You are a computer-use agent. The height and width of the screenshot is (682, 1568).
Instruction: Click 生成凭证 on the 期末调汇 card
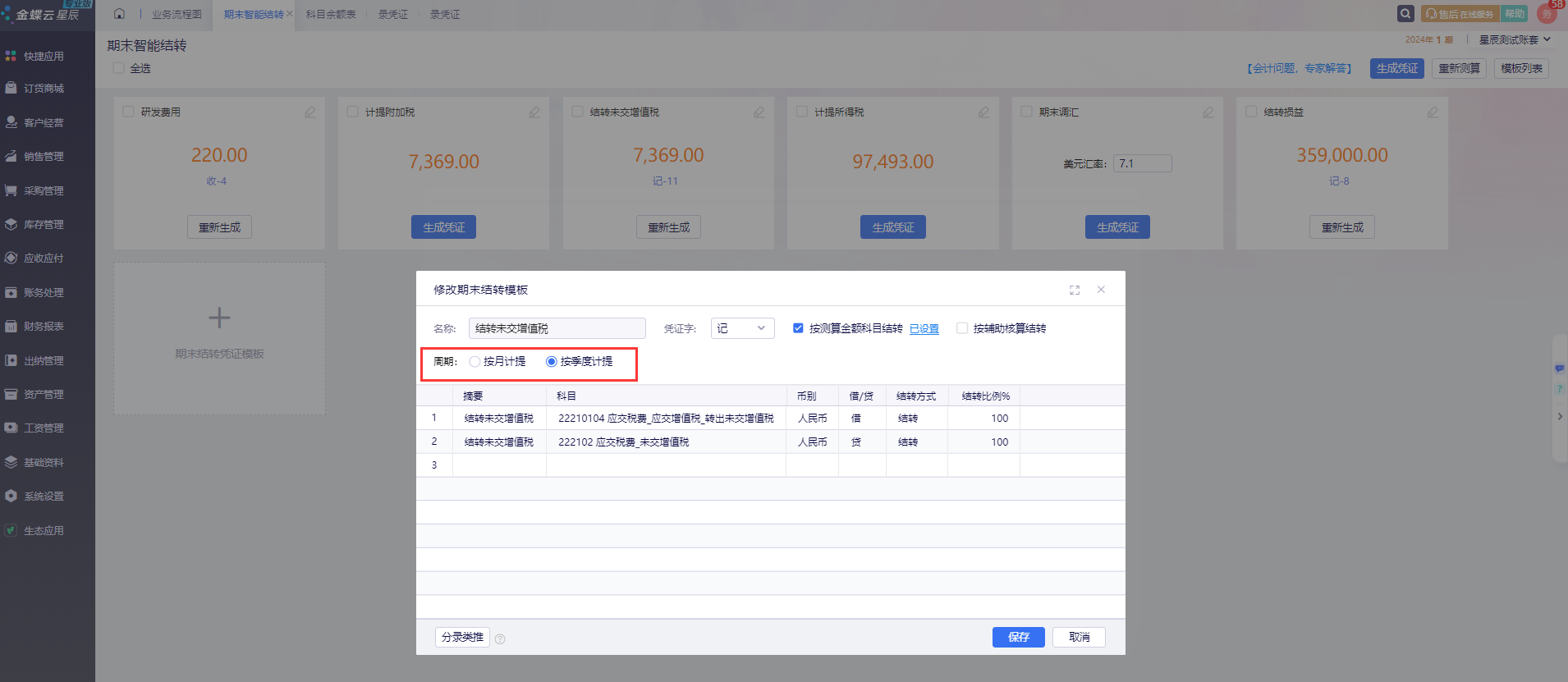(1117, 227)
